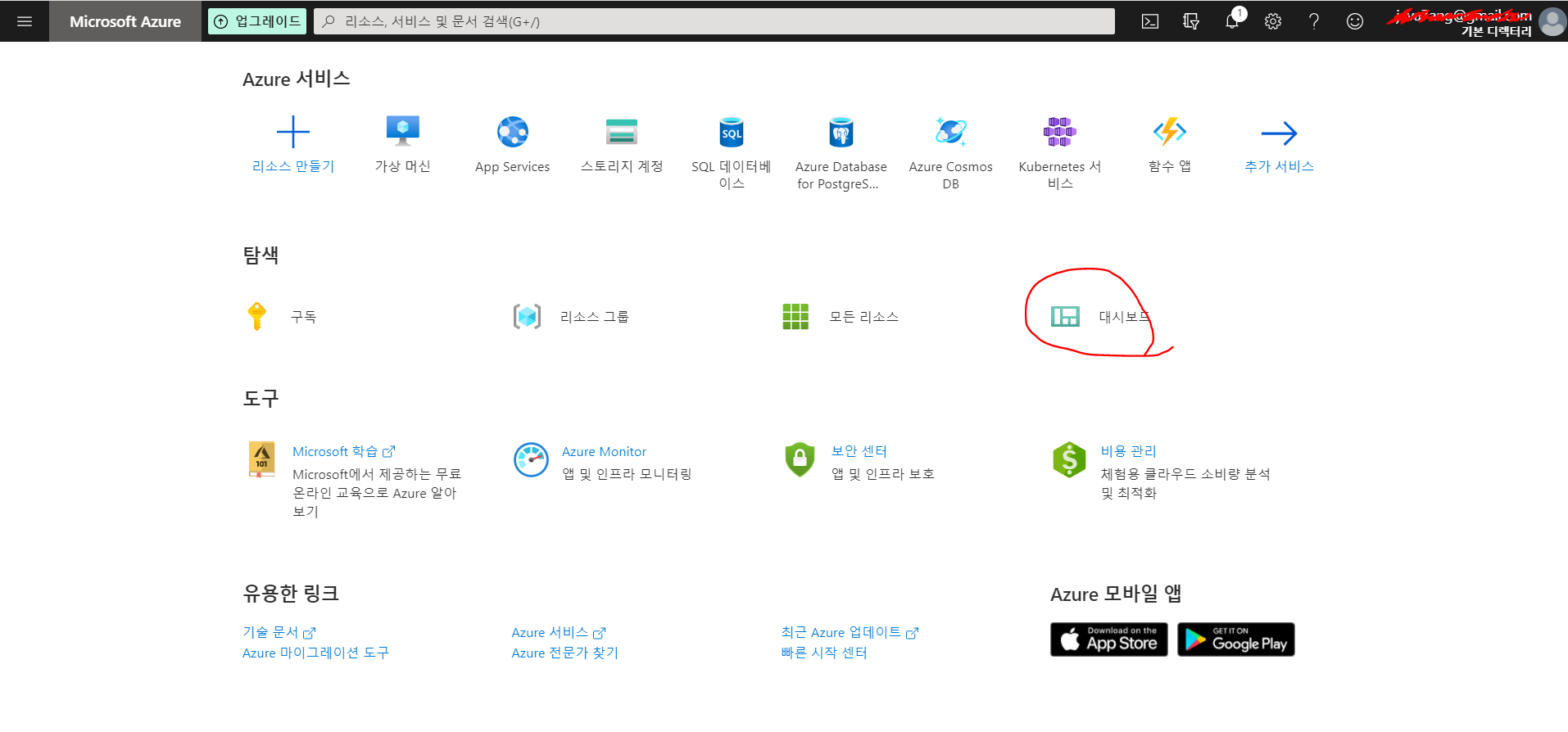This screenshot has height=732, width=1568.
Task: Click the 보안 센터 shield icon
Action: coord(800,459)
